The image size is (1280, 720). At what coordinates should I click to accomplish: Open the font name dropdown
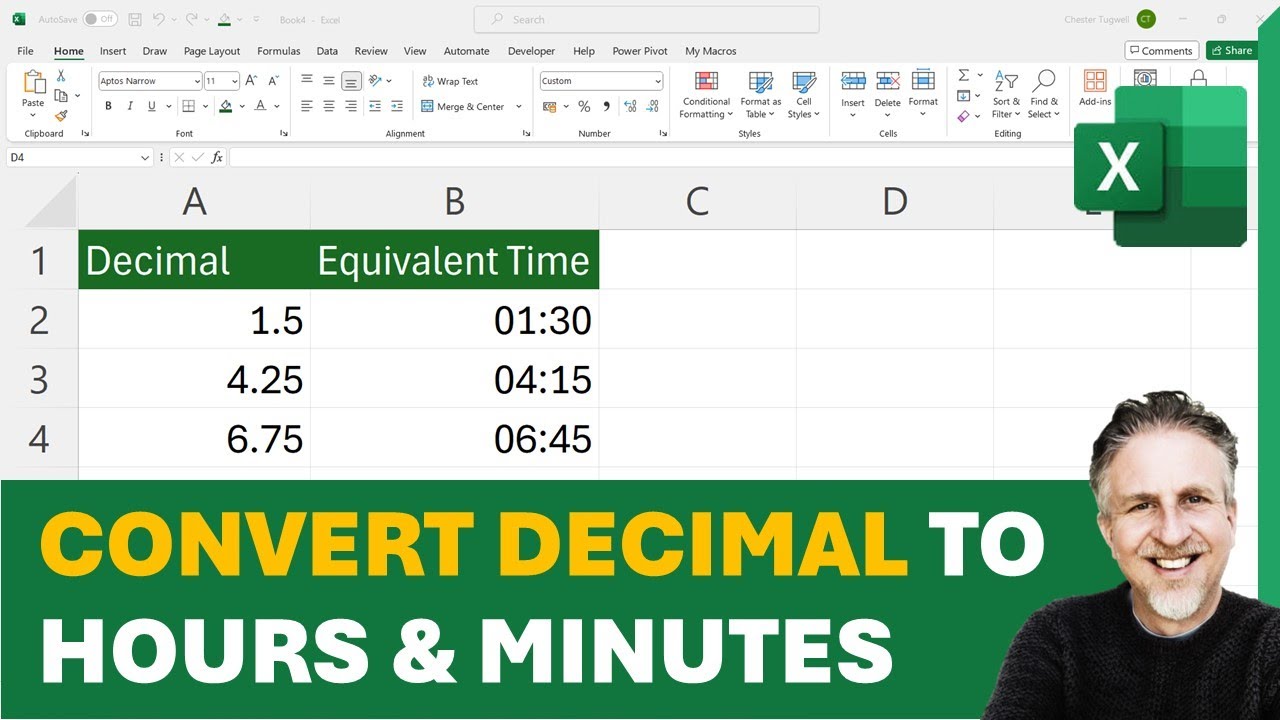point(196,81)
